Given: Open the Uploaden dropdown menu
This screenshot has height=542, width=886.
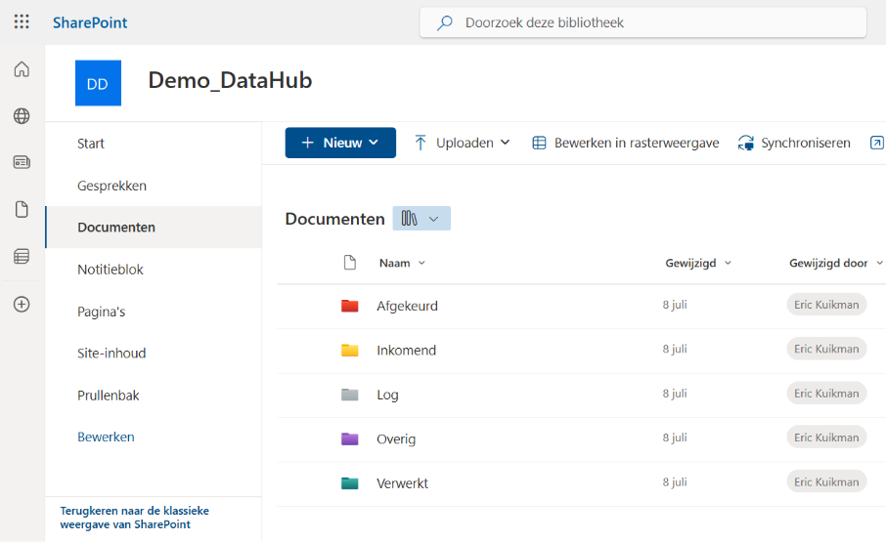Looking at the screenshot, I should click(x=462, y=142).
